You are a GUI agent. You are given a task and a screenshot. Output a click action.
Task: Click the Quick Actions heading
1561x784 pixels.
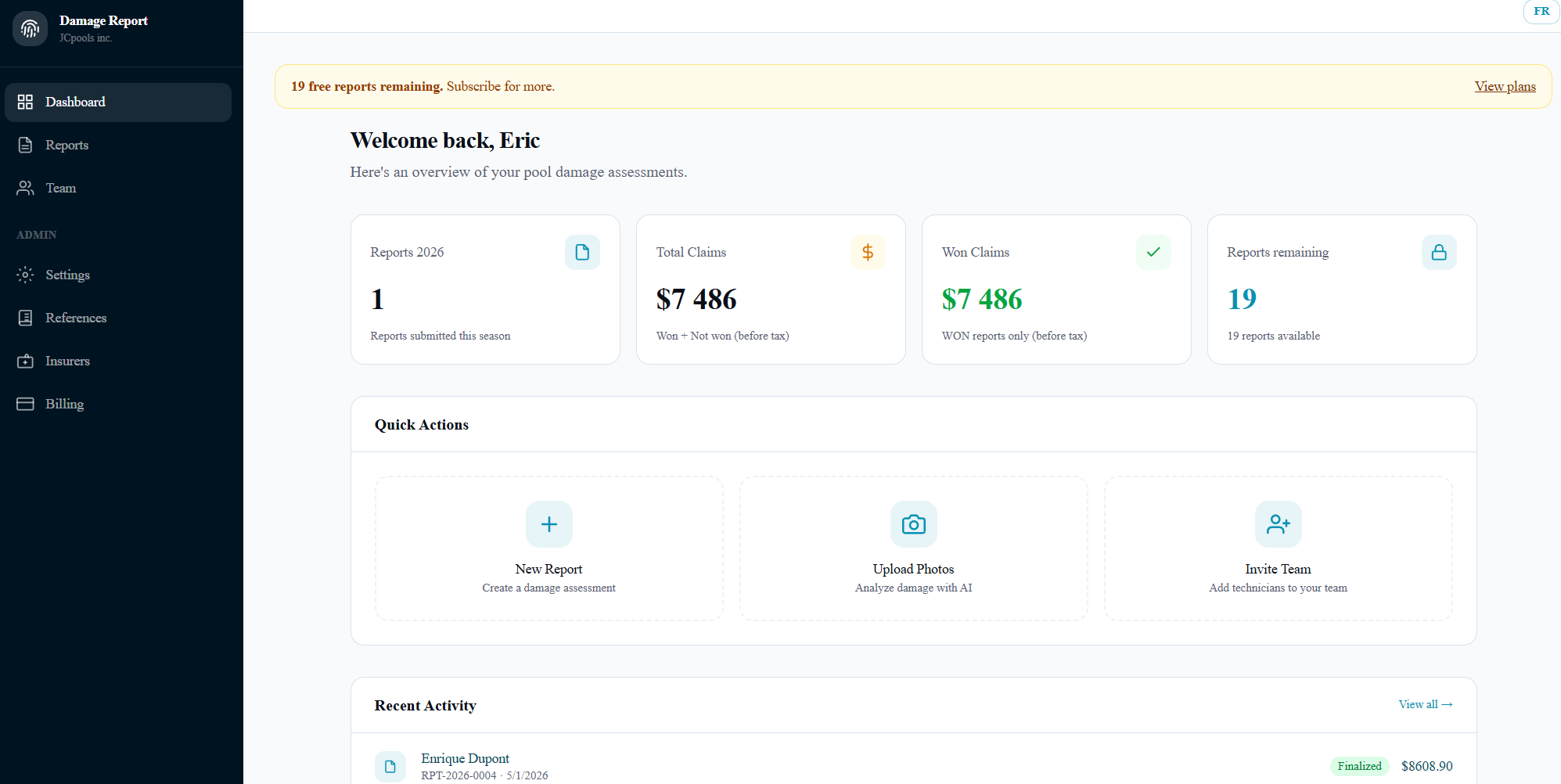[x=422, y=425]
